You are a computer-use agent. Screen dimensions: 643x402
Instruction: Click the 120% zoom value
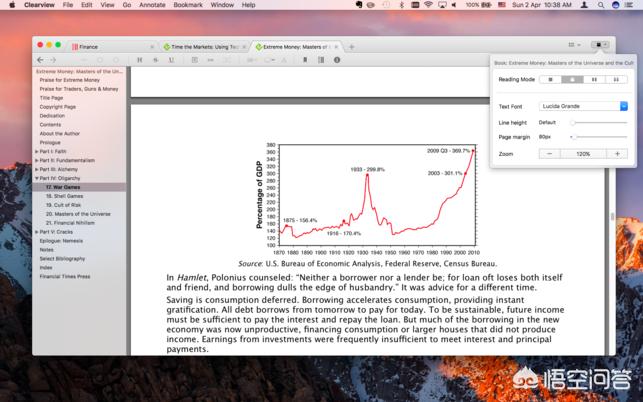[583, 154]
